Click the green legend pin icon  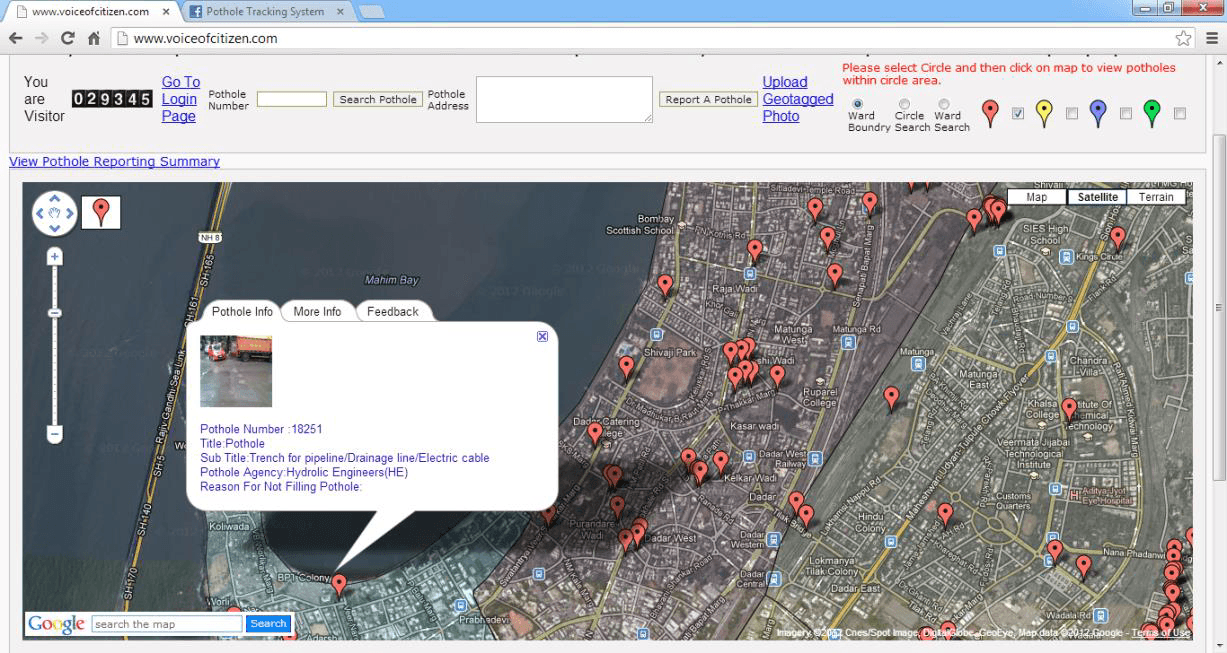1152,114
